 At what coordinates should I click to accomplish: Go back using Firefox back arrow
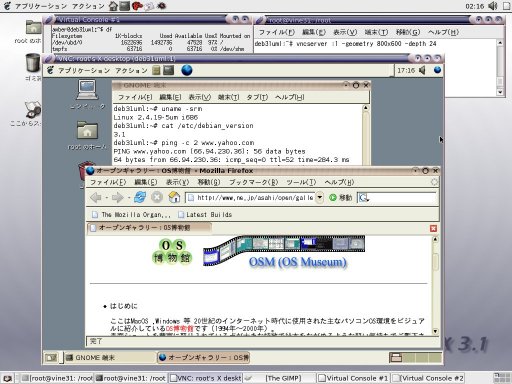coord(96,198)
